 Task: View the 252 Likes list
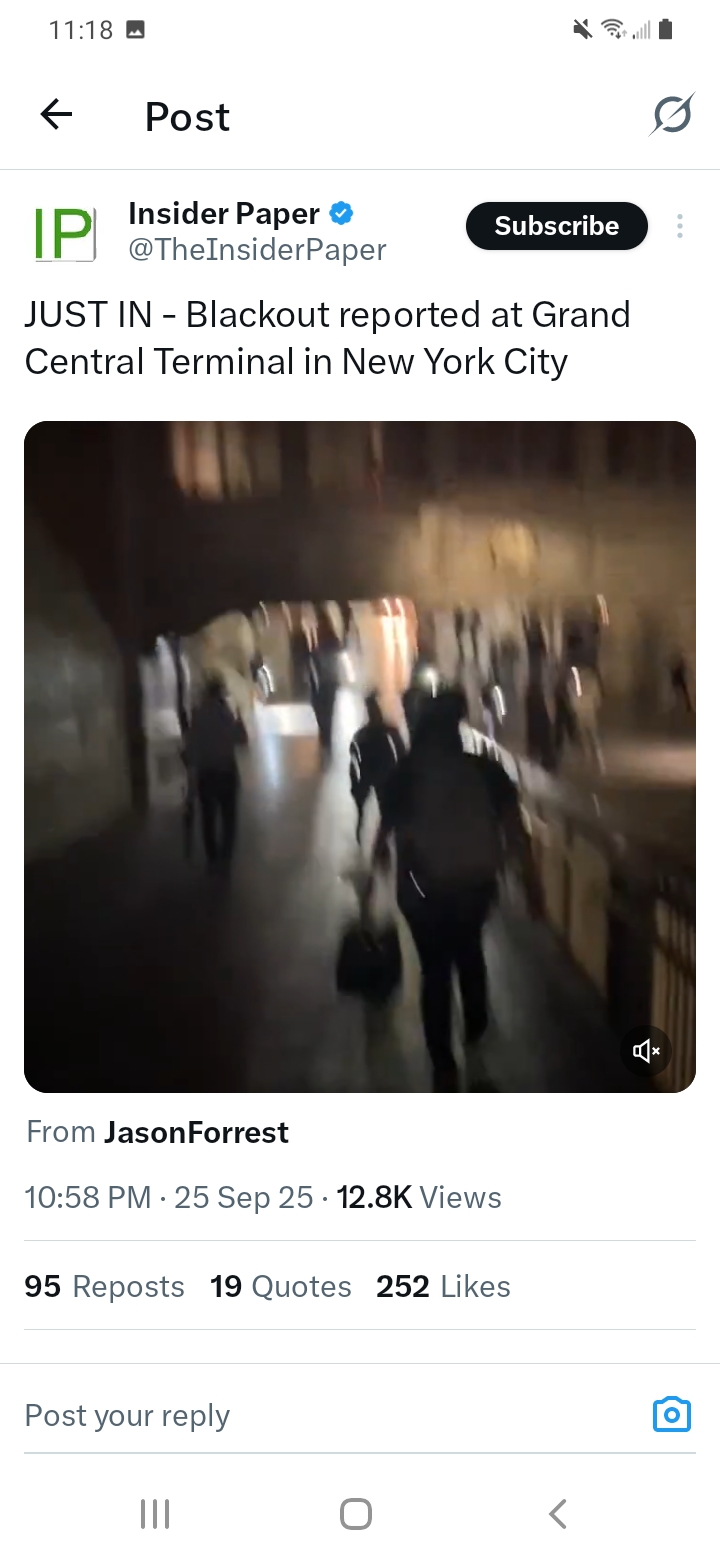coord(443,1286)
